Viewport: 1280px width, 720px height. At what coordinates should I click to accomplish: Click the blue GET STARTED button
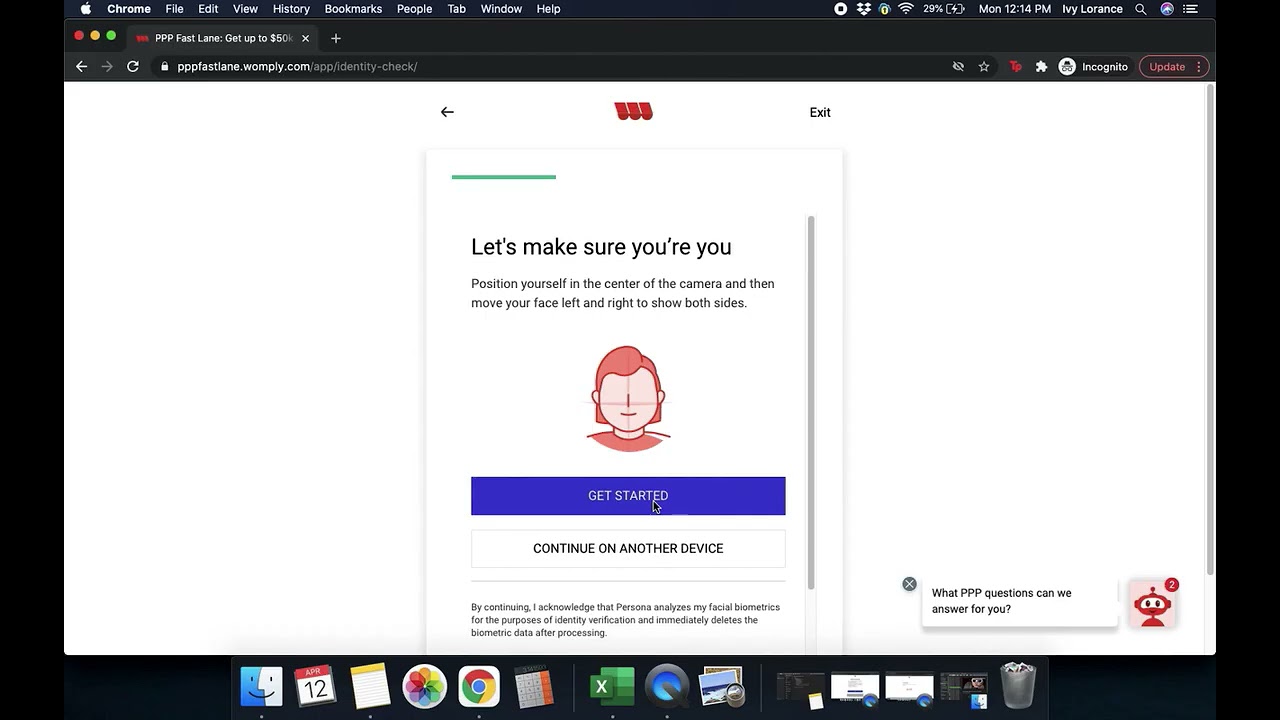[x=628, y=496]
